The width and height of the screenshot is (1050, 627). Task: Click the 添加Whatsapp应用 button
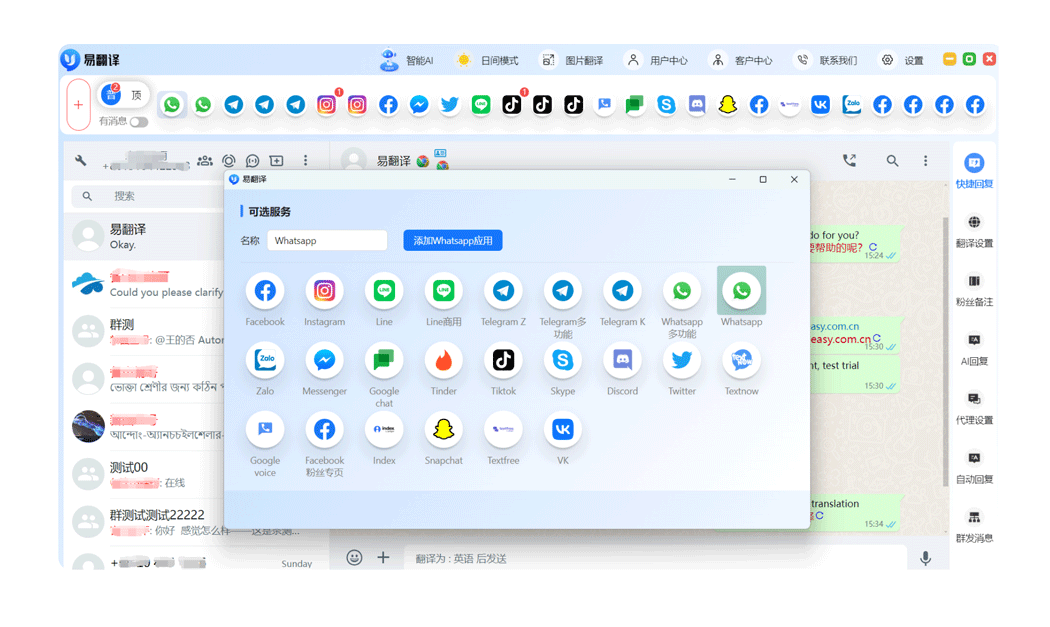coord(453,241)
